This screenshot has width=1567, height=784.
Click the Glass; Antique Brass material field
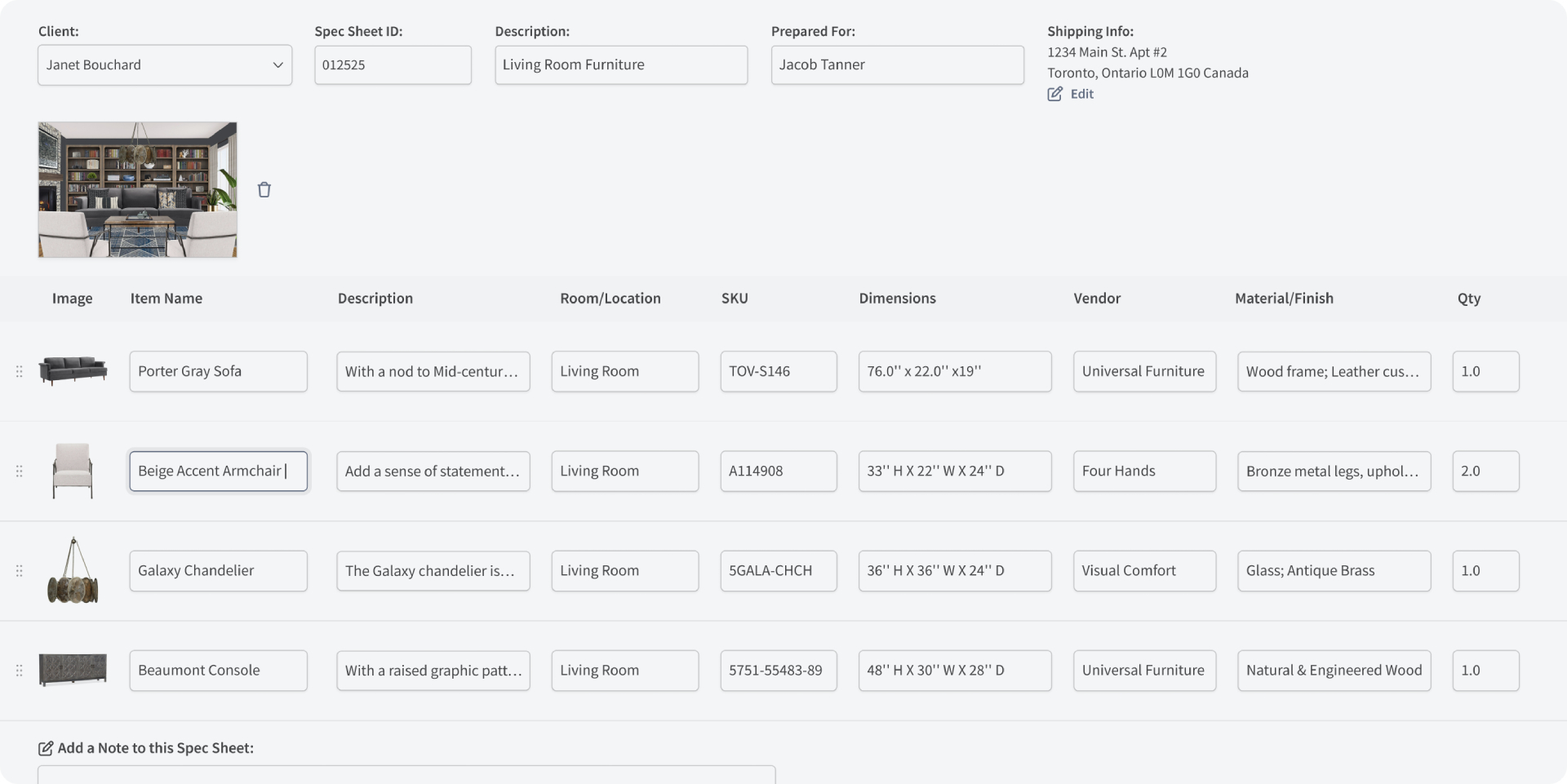click(1333, 570)
